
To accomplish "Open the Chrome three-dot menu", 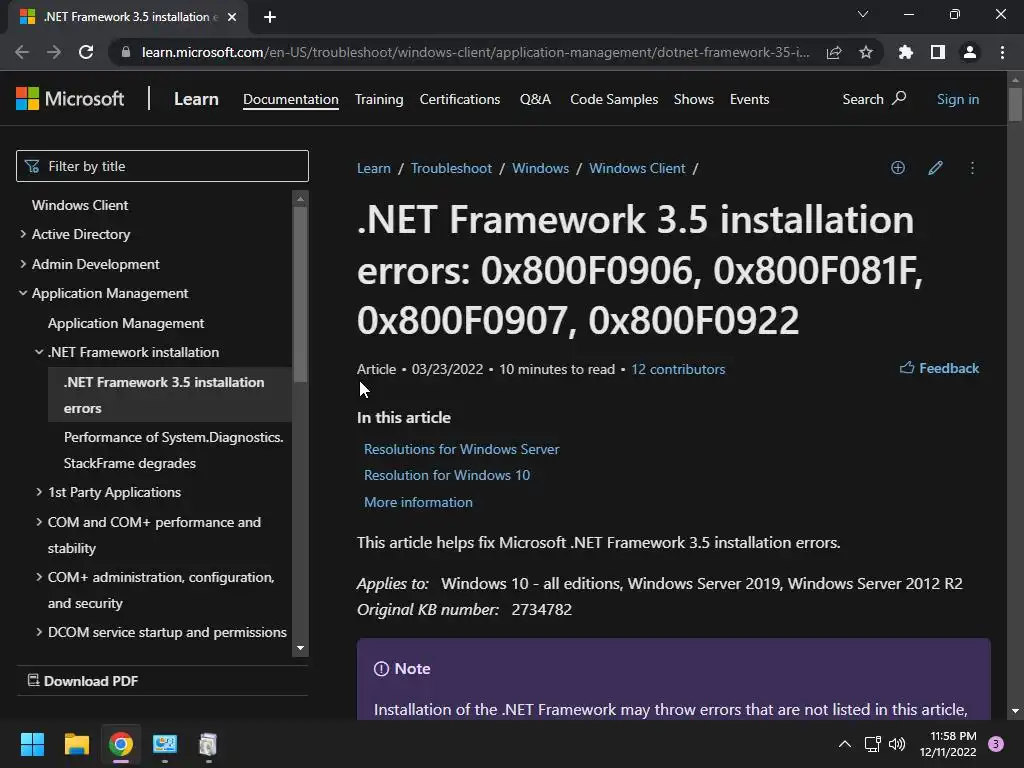I will 1002,52.
